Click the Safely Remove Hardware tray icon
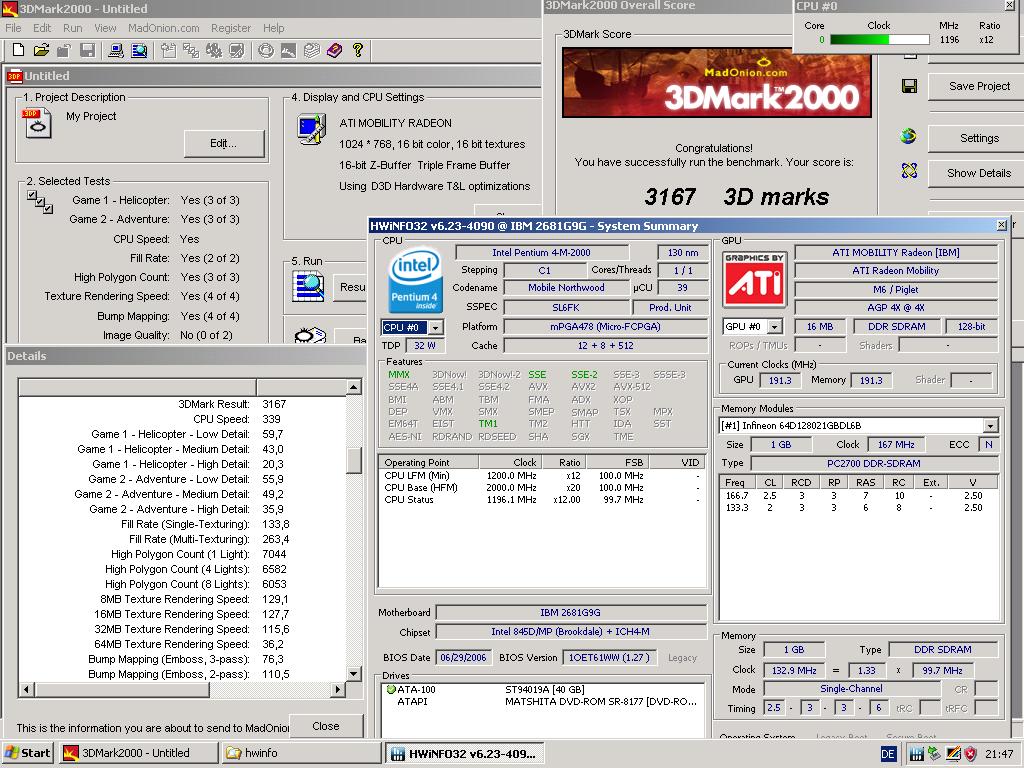This screenshot has height=768, width=1024. pyautogui.click(x=935, y=754)
